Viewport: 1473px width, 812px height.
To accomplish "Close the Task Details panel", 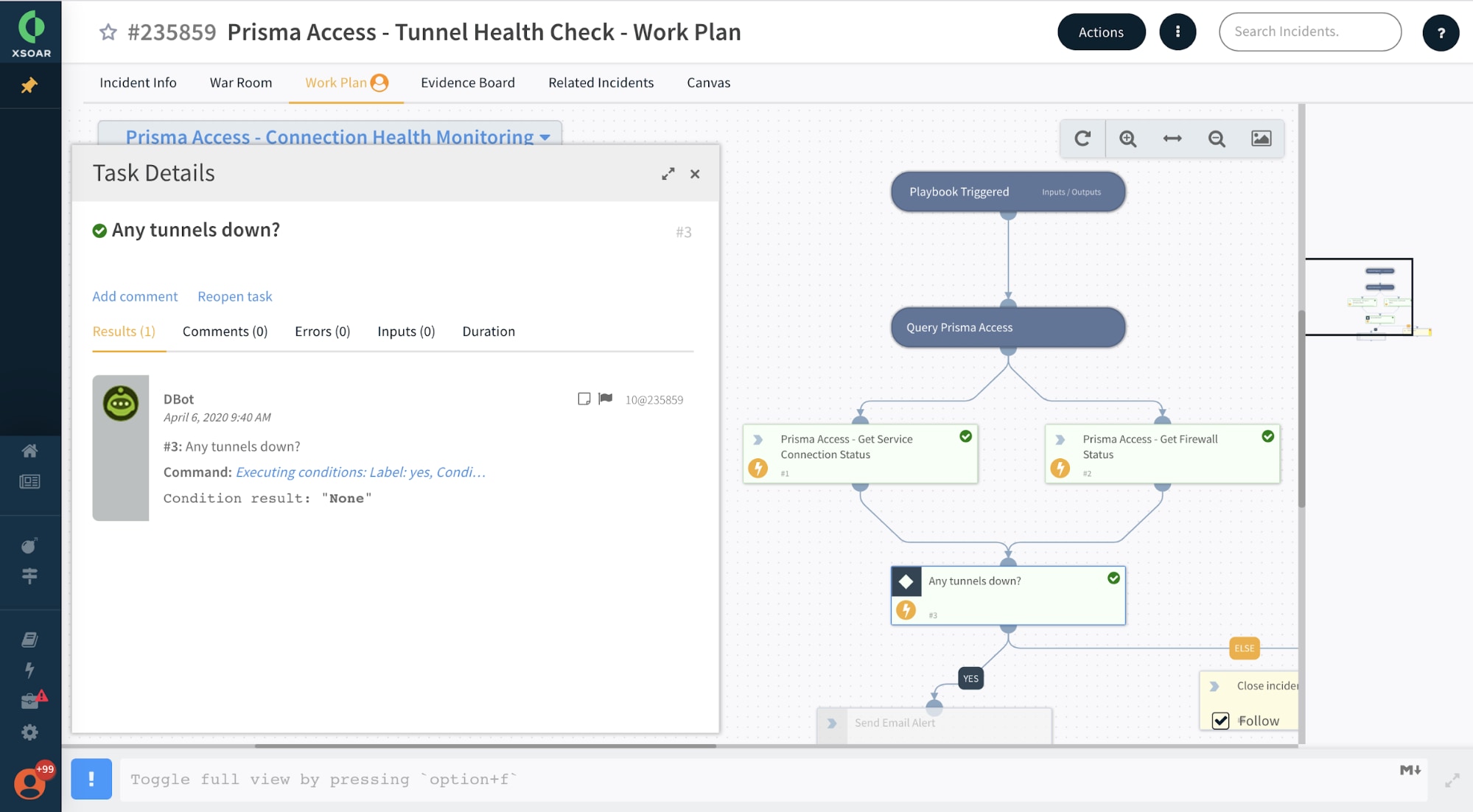I will (695, 174).
